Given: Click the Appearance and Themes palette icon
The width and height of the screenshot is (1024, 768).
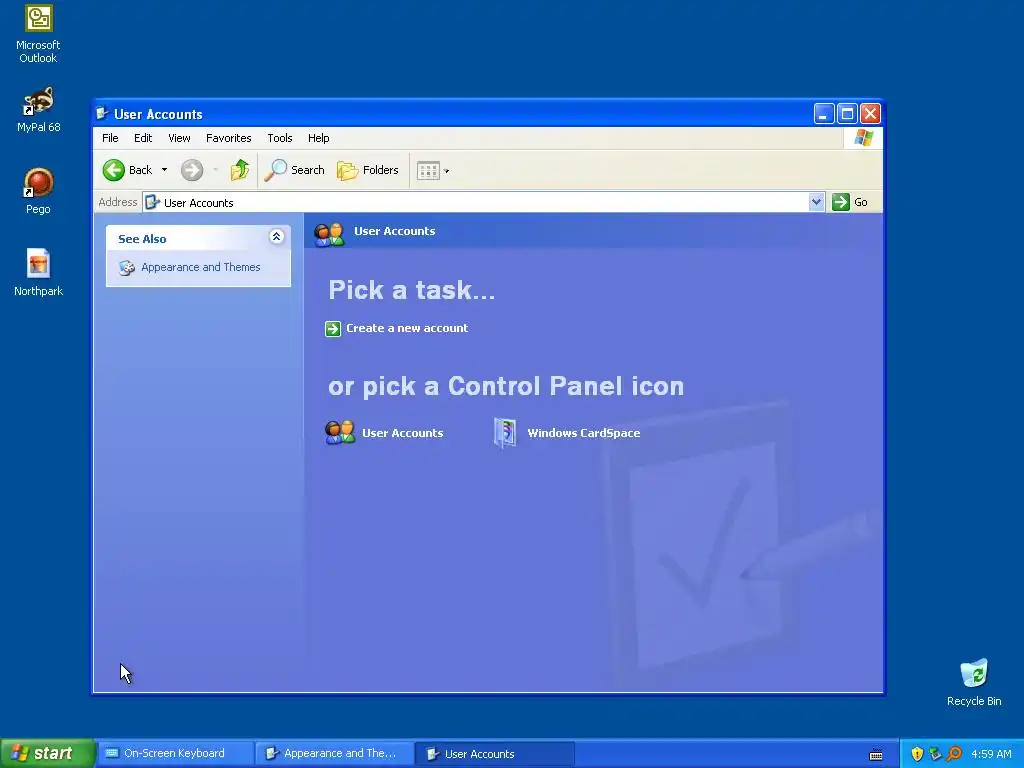Looking at the screenshot, I should [127, 268].
